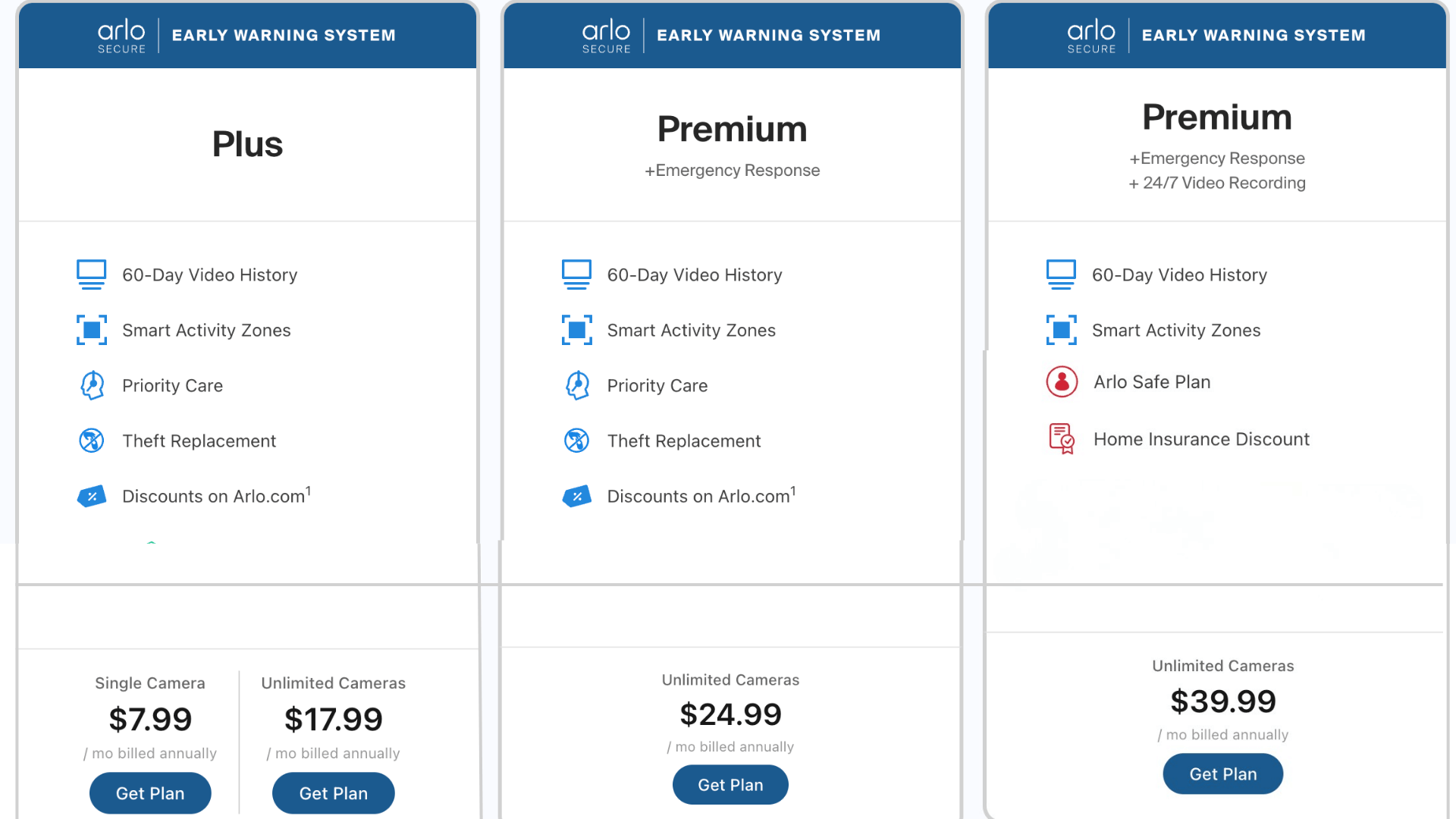Viewport: 1456px width, 819px height.
Task: Click the Theft Replacement icon in $24.99 Premium
Action: (x=576, y=440)
